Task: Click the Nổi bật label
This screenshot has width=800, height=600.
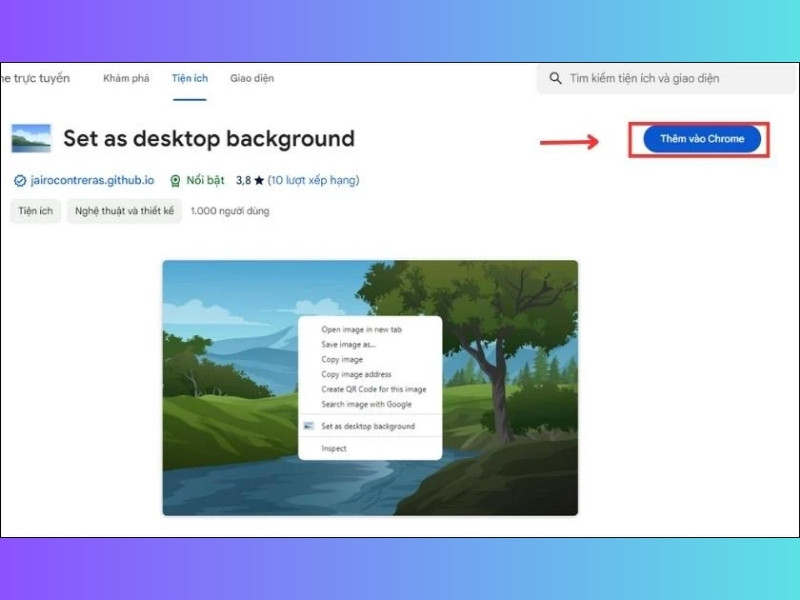Action: [x=205, y=180]
